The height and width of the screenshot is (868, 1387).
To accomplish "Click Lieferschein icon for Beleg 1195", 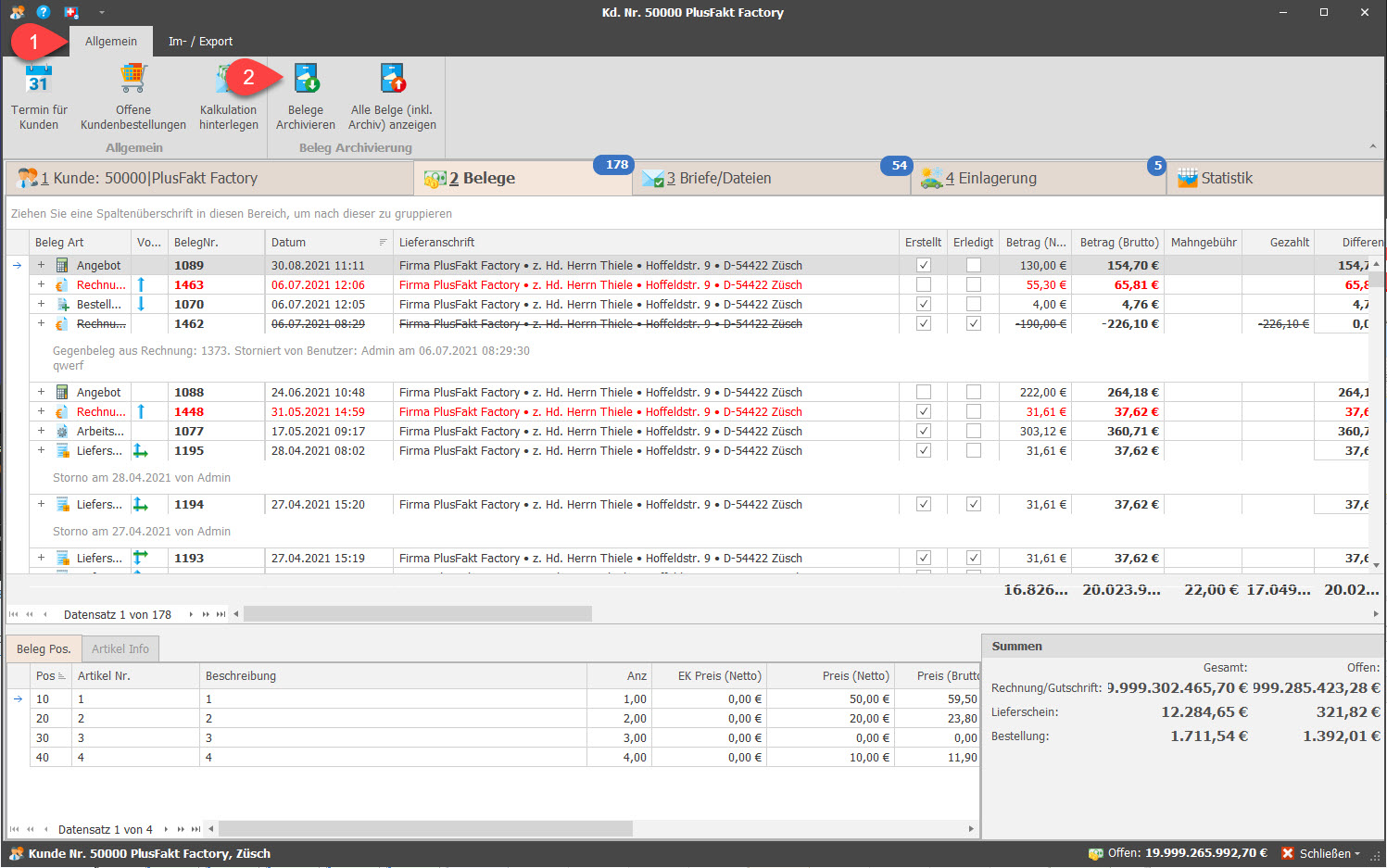I will pos(62,451).
